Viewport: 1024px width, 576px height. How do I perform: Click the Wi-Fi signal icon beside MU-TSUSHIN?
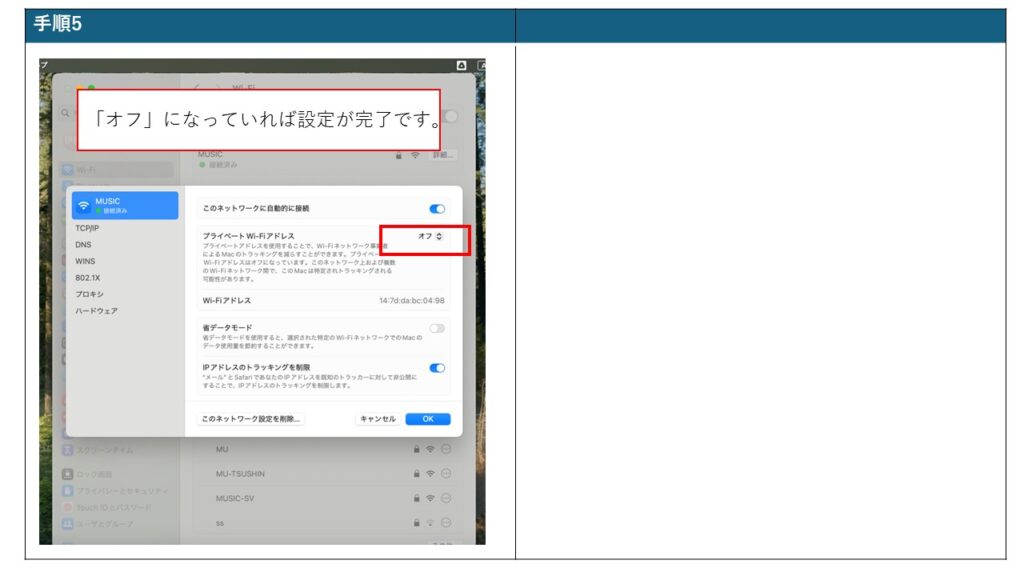pyautogui.click(x=430, y=473)
